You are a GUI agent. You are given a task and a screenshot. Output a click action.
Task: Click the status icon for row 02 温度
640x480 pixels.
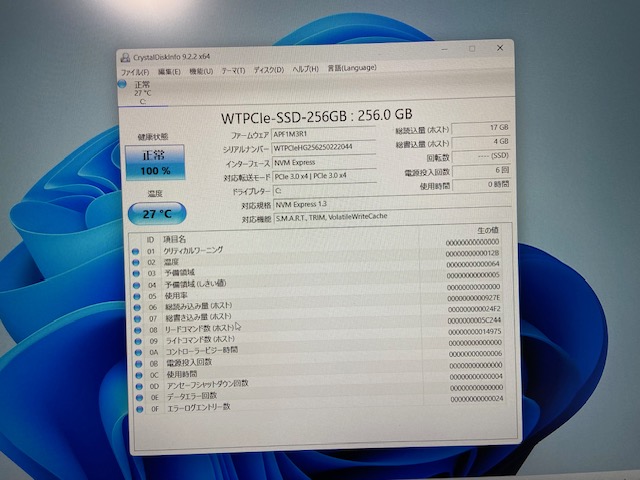[x=136, y=263]
